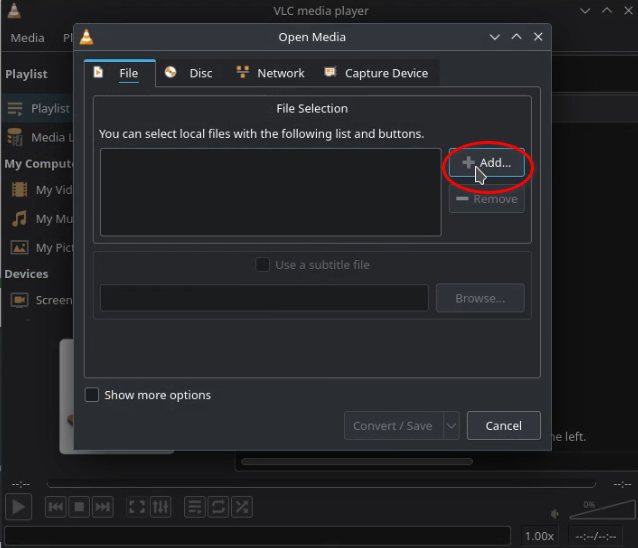Click the VLC cone icon in main window
Image resolution: width=638 pixels, height=548 pixels.
(x=14, y=11)
